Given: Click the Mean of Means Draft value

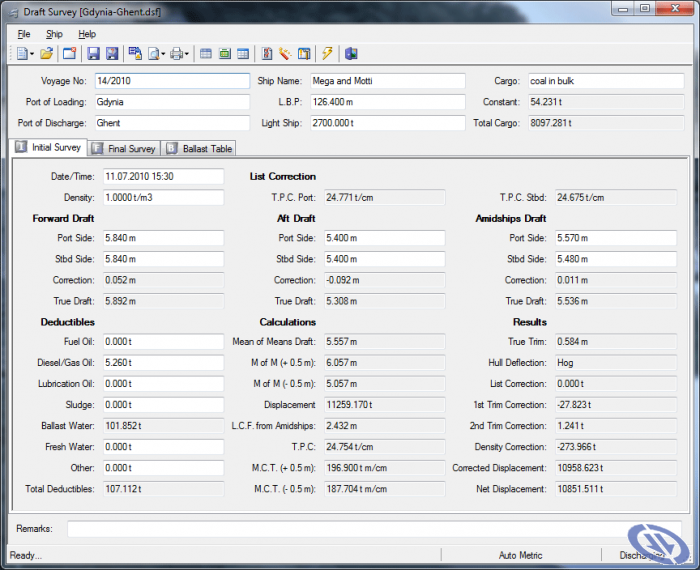Looking at the screenshot, I should tap(384, 341).
